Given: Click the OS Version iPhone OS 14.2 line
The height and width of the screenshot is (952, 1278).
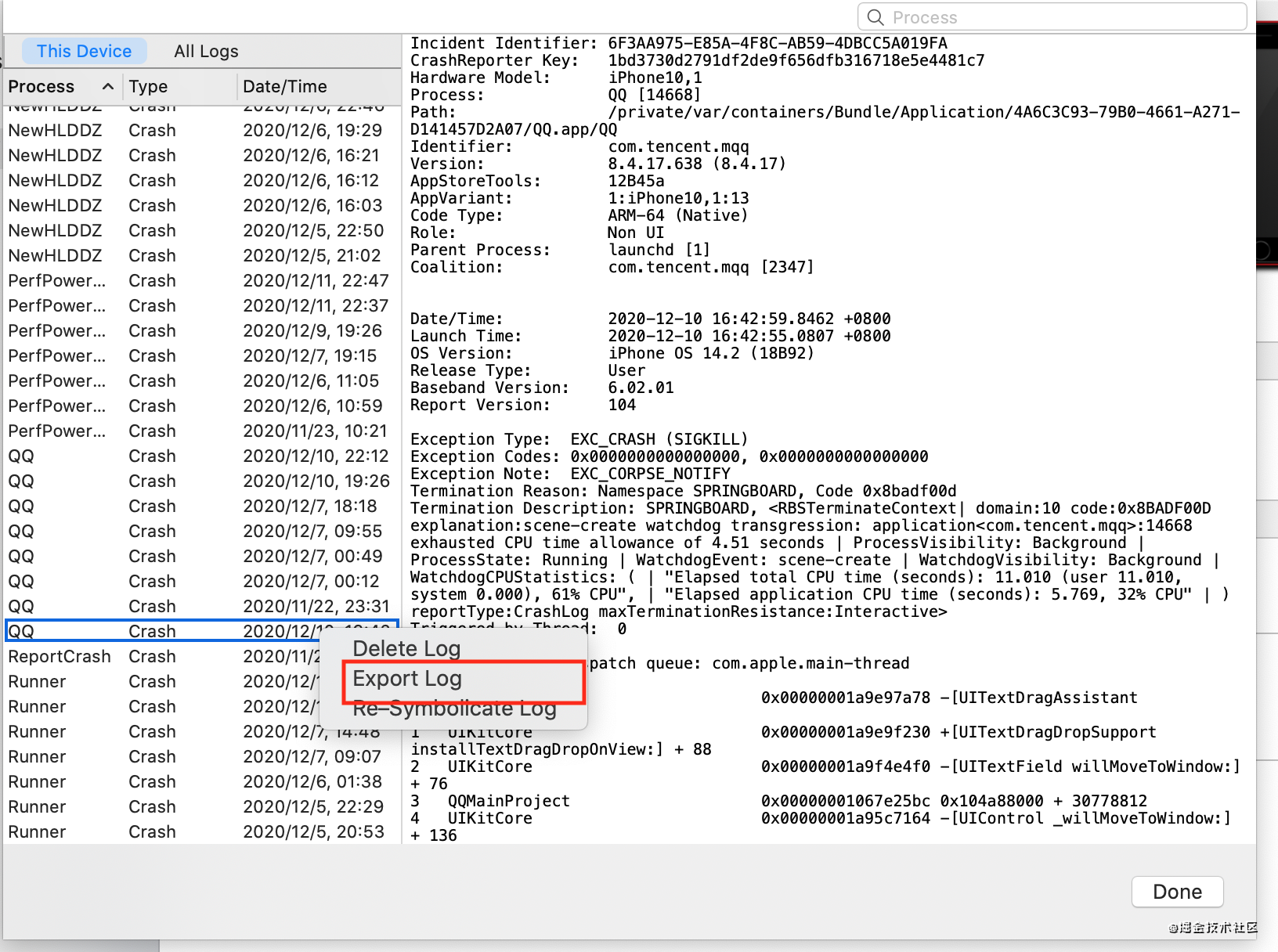Looking at the screenshot, I should [x=612, y=353].
